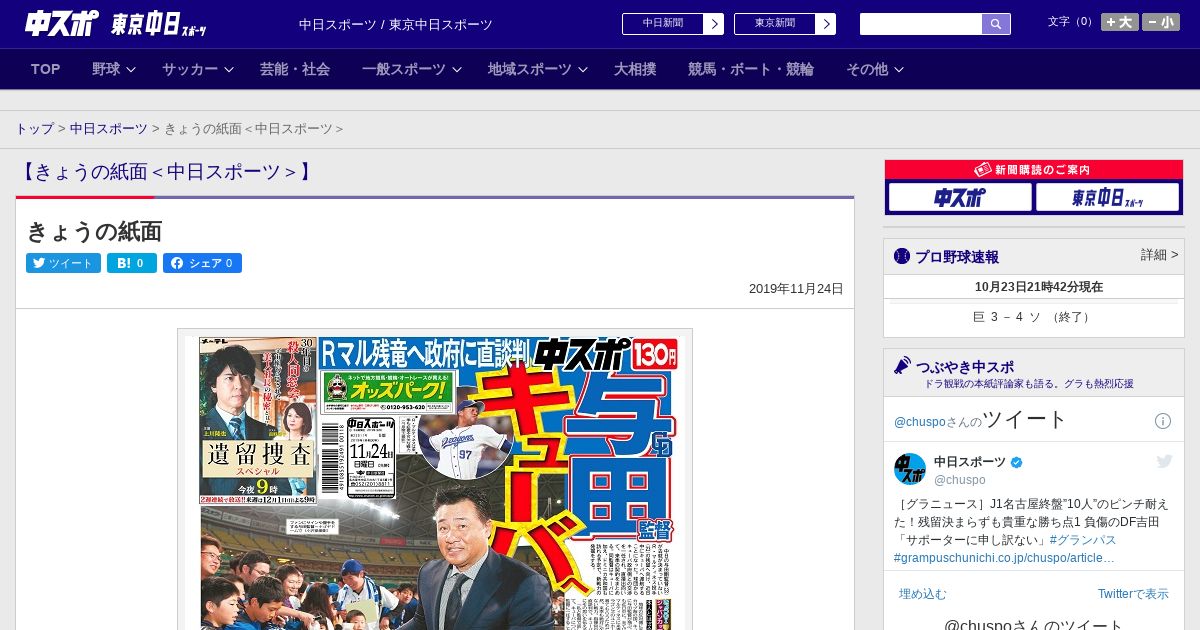This screenshot has height=630, width=1200.
Task: Click the プロ野球速報 heading
Action: tap(957, 257)
